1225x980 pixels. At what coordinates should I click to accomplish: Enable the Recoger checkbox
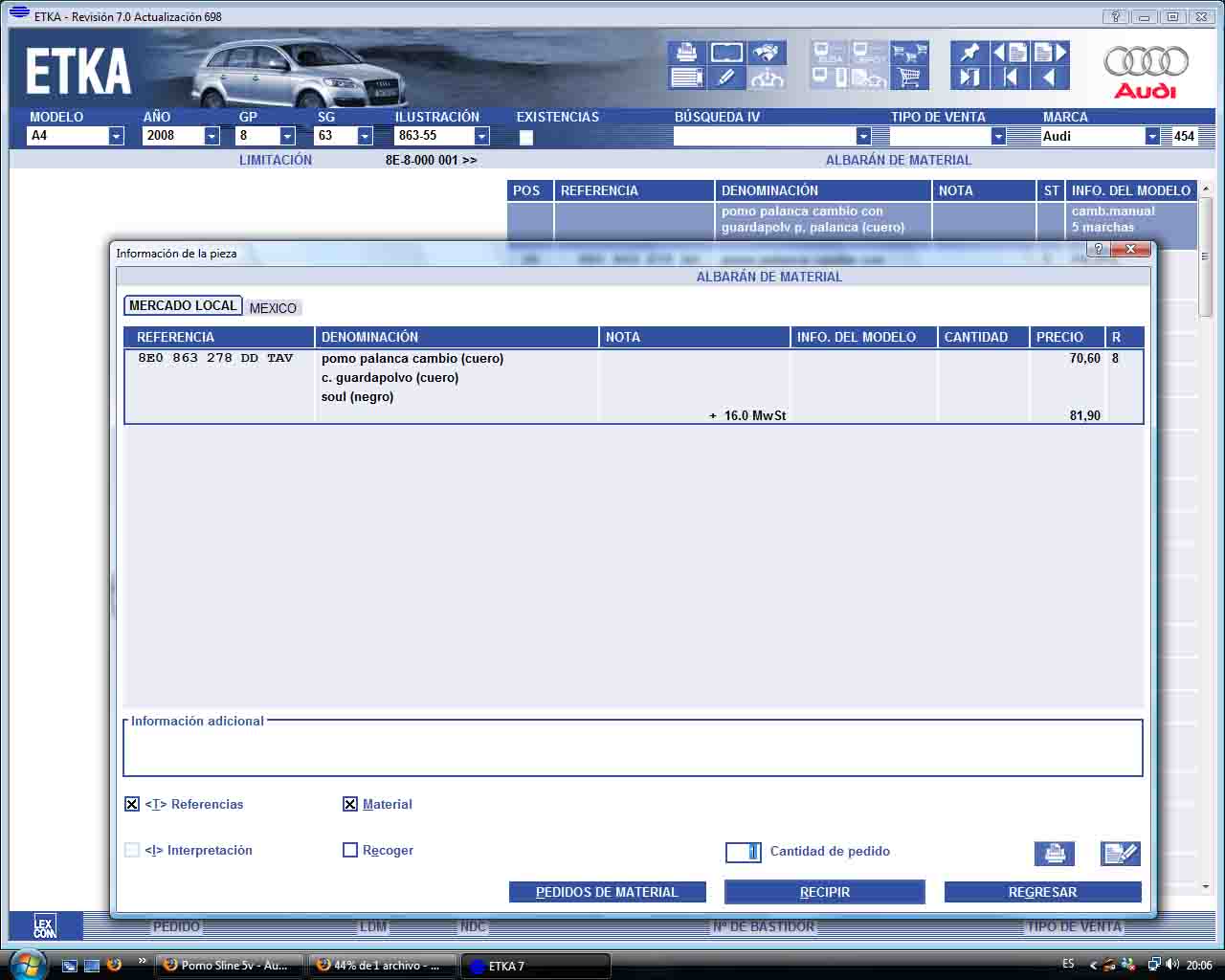point(350,850)
